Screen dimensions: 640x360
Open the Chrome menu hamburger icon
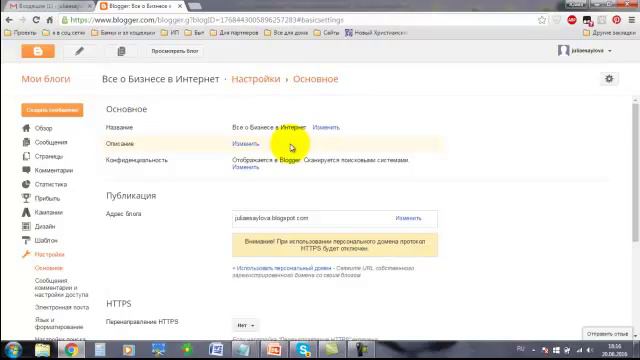[631, 20]
